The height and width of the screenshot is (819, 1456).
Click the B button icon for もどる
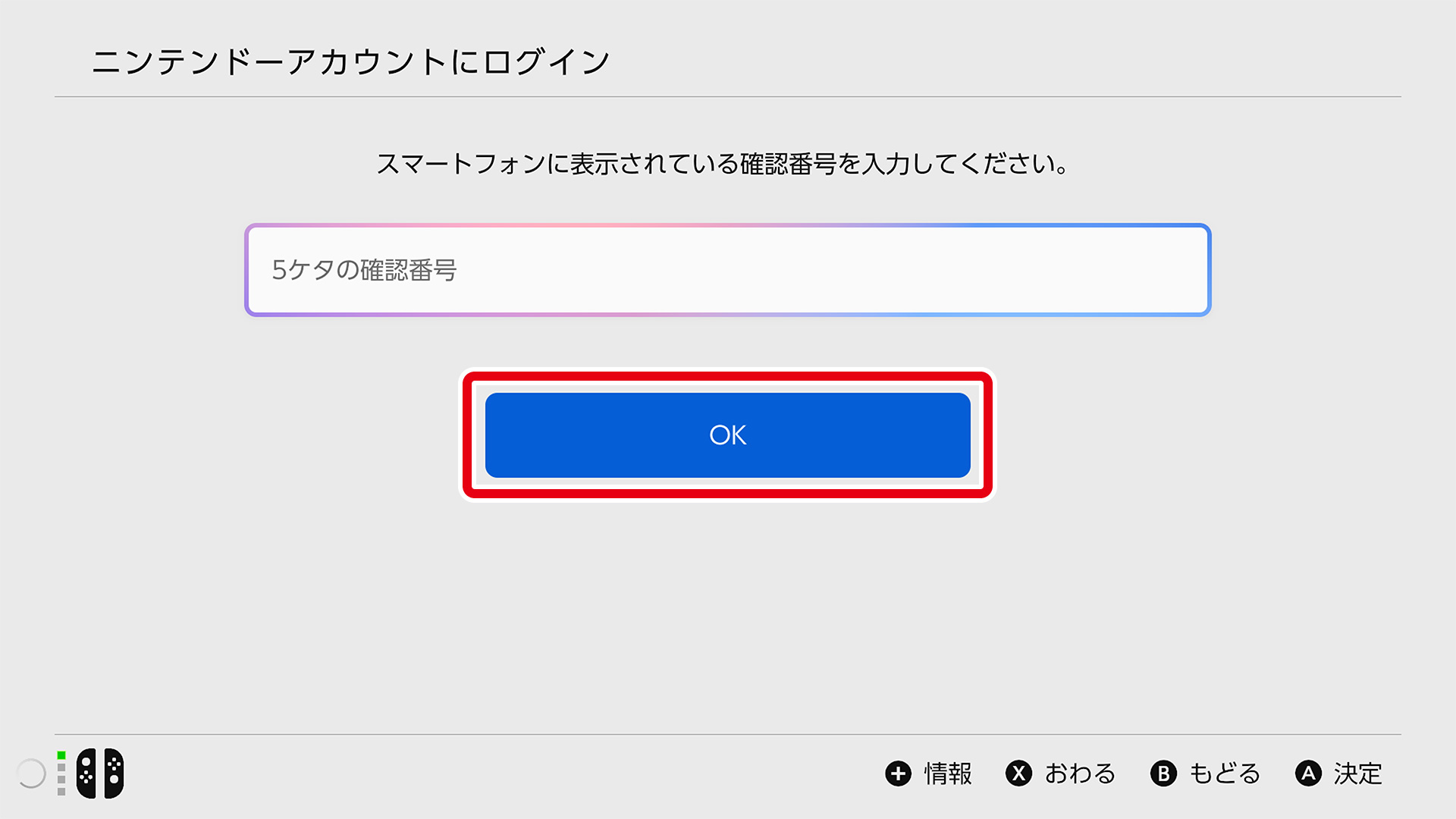(x=1163, y=773)
